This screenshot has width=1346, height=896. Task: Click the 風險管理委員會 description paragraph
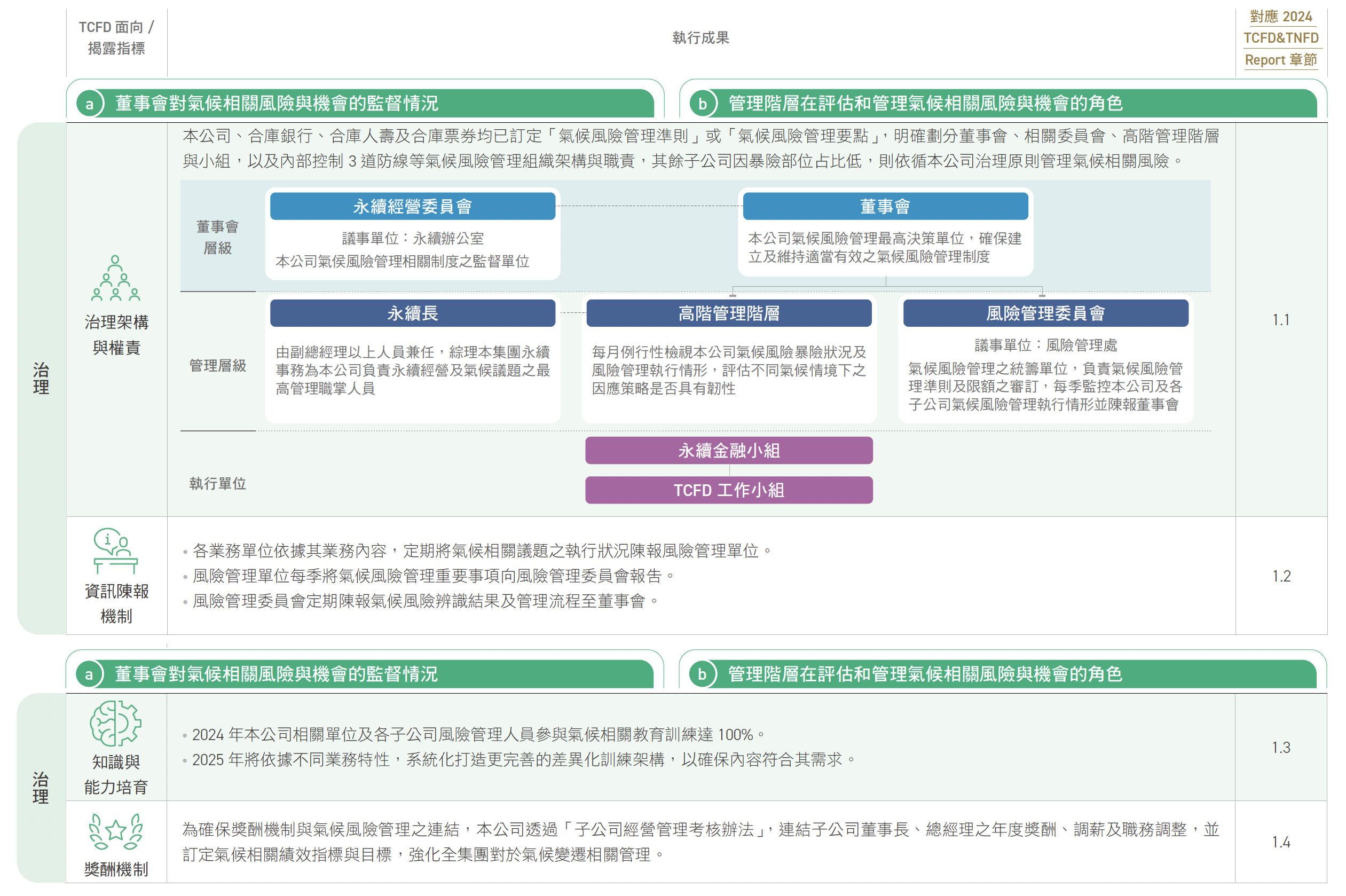[1045, 386]
